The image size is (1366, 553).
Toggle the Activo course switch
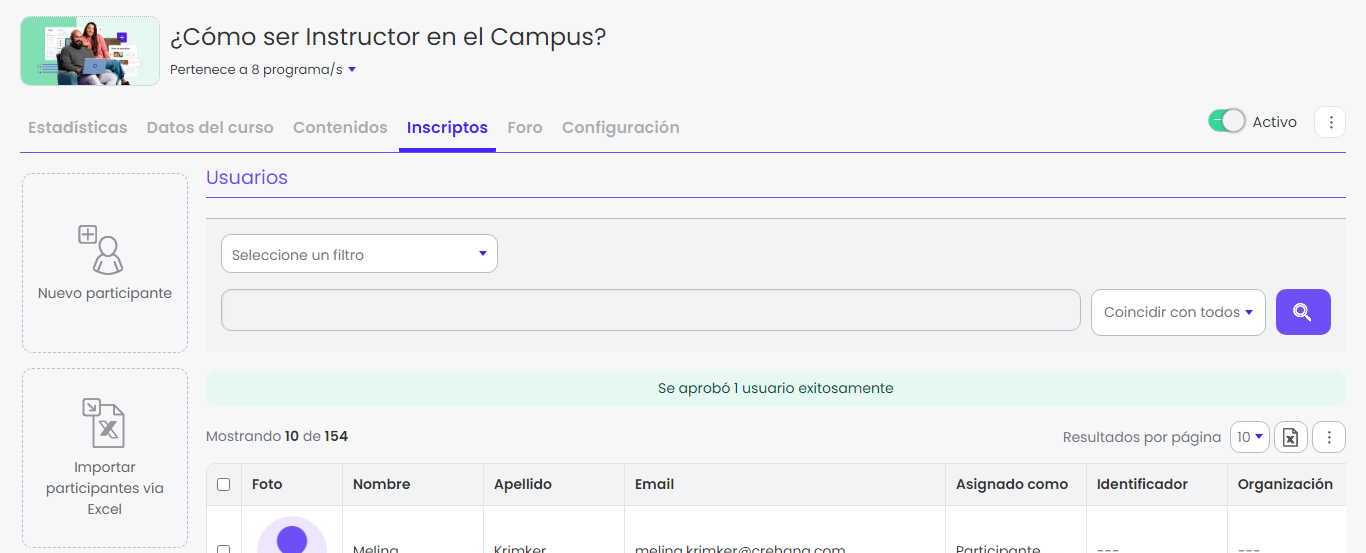point(1226,121)
